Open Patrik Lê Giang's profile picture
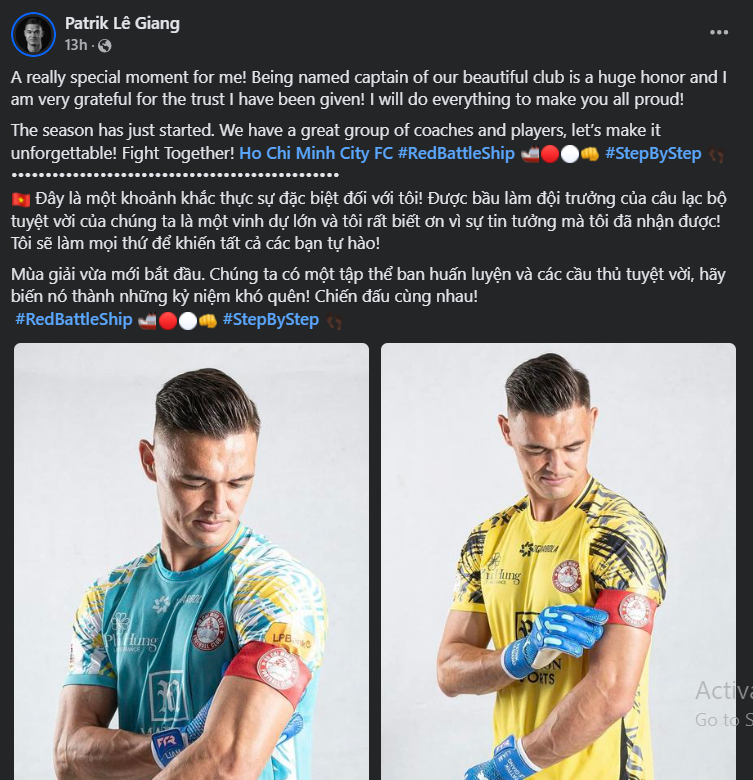 33,34
